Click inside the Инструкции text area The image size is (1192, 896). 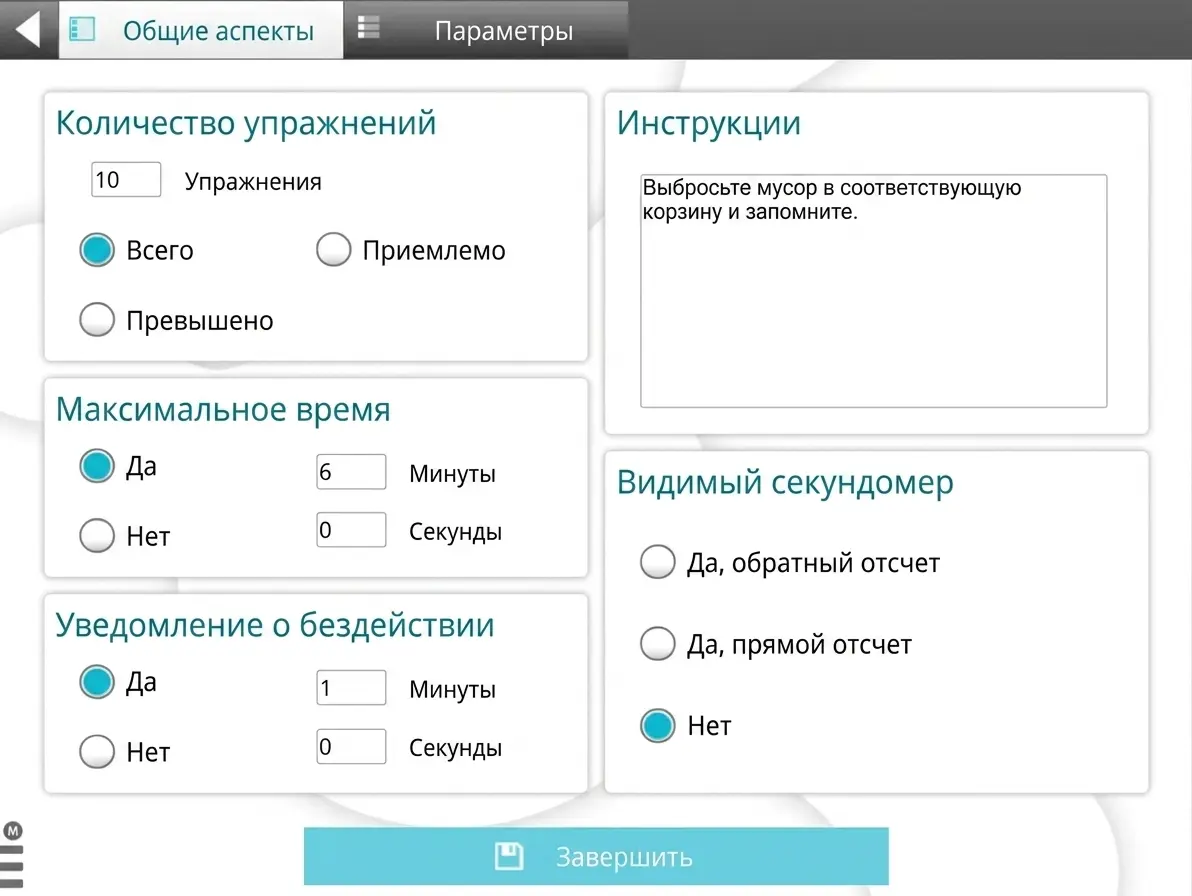(873, 291)
